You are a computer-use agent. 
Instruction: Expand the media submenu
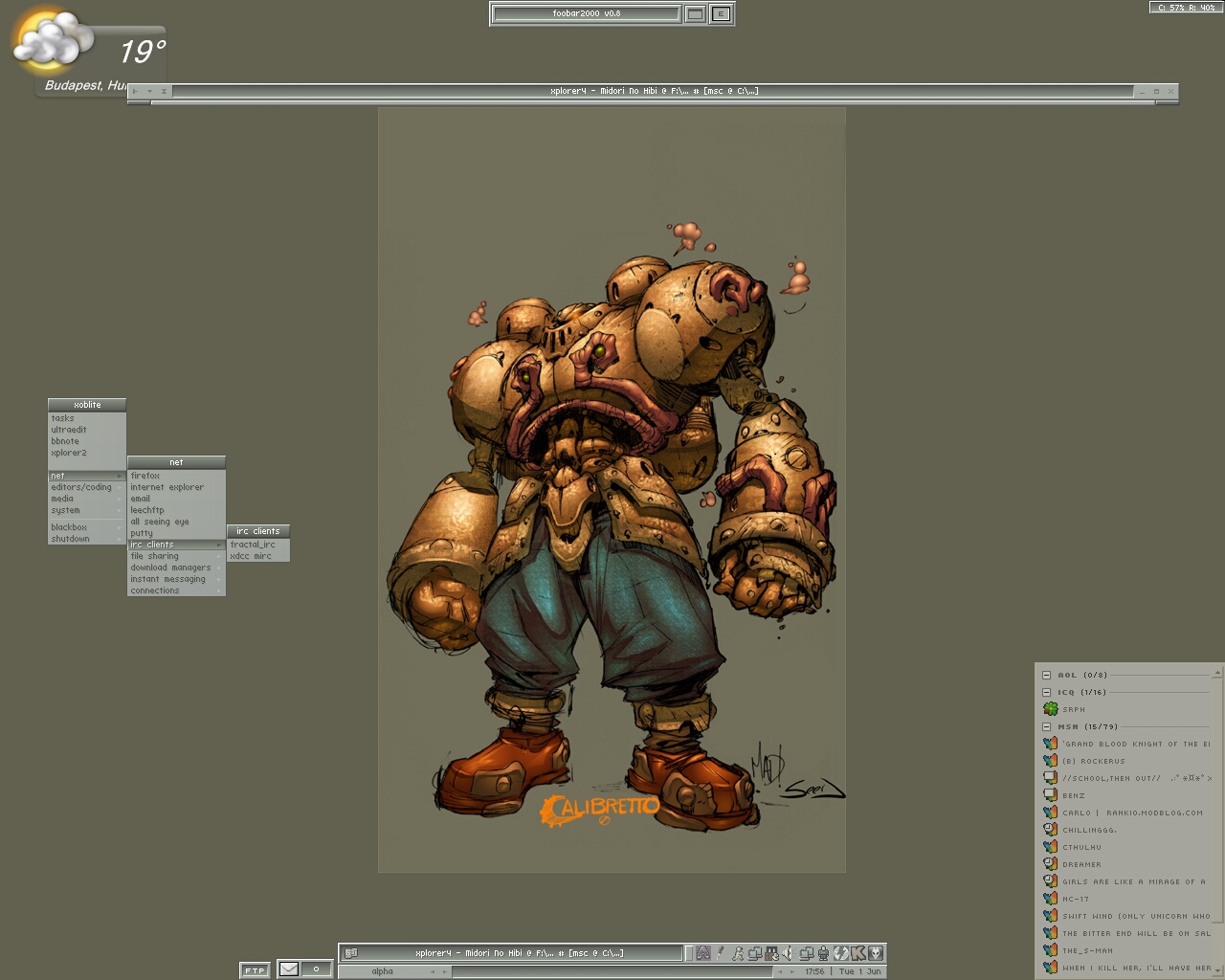point(87,499)
